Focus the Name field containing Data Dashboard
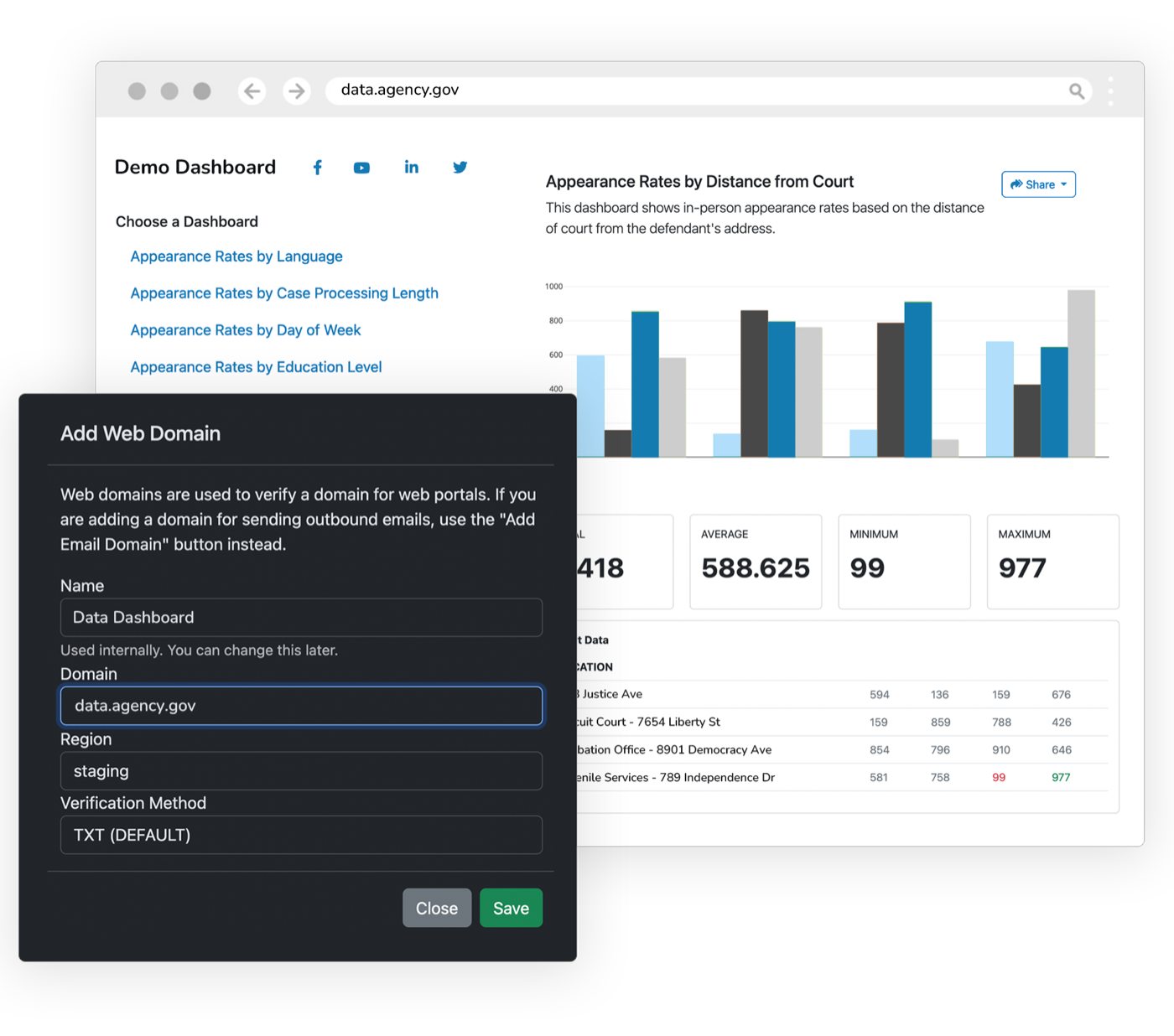1174x1036 pixels. [x=301, y=618]
